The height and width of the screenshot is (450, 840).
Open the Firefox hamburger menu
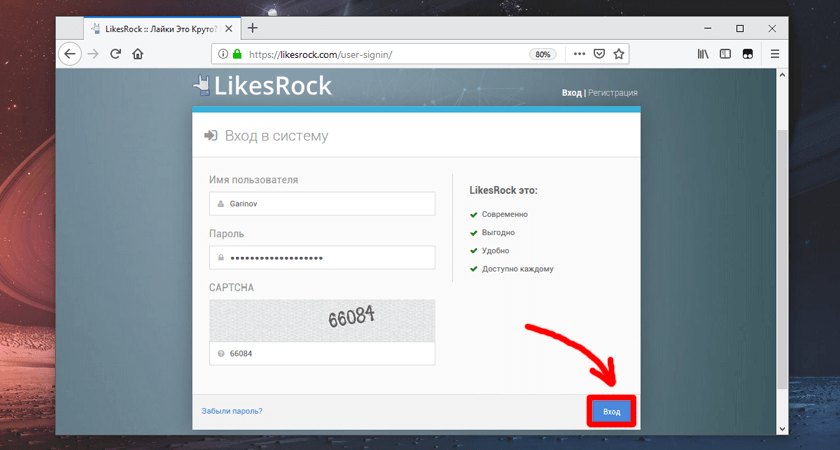(775, 54)
